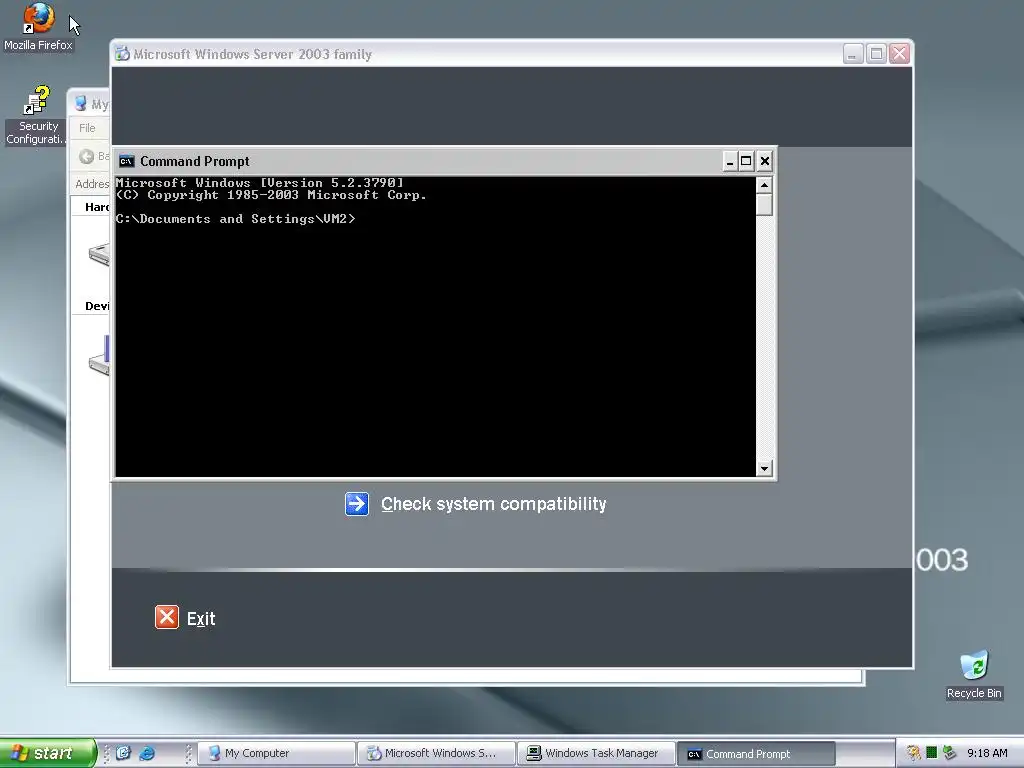
Task: Switch to Windows Task Manager taskbar button
Action: (x=597, y=753)
